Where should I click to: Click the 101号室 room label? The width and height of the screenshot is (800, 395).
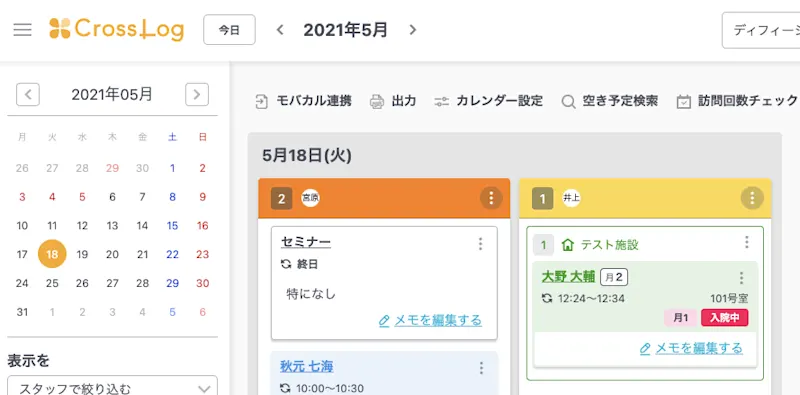tap(729, 299)
